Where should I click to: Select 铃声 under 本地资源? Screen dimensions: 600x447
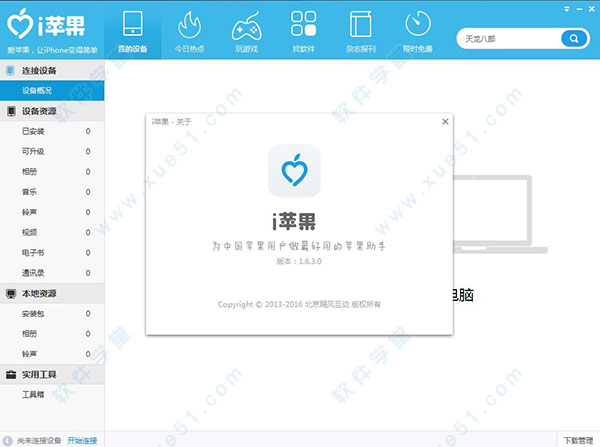(52, 354)
